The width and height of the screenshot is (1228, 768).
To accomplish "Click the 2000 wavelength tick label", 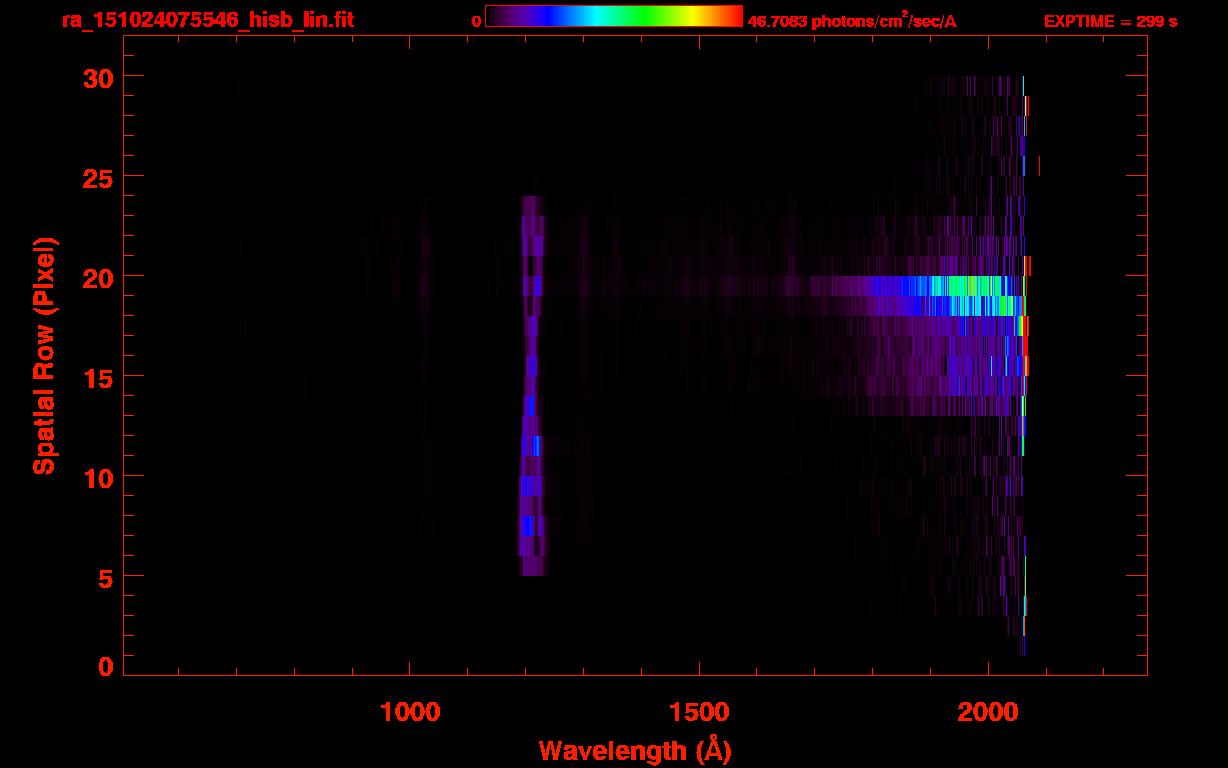I will (988, 712).
